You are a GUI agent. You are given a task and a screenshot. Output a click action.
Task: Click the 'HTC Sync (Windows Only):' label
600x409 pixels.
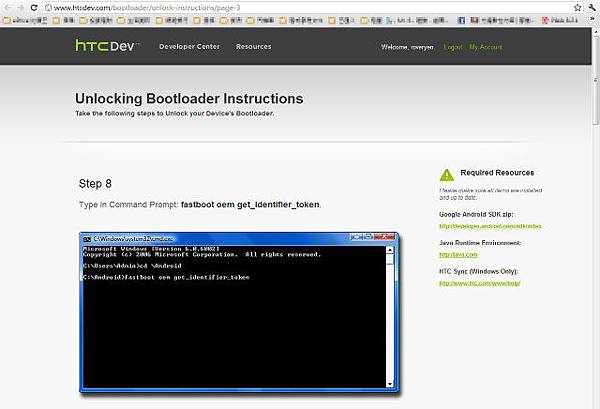tap(478, 271)
